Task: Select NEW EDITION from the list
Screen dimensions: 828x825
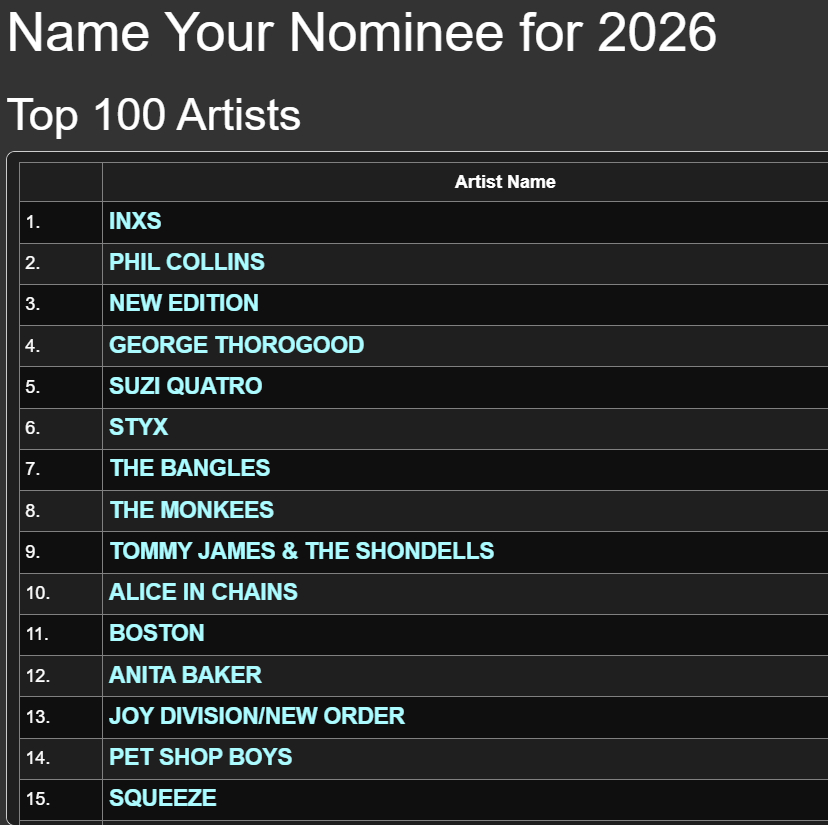Action: (x=184, y=303)
